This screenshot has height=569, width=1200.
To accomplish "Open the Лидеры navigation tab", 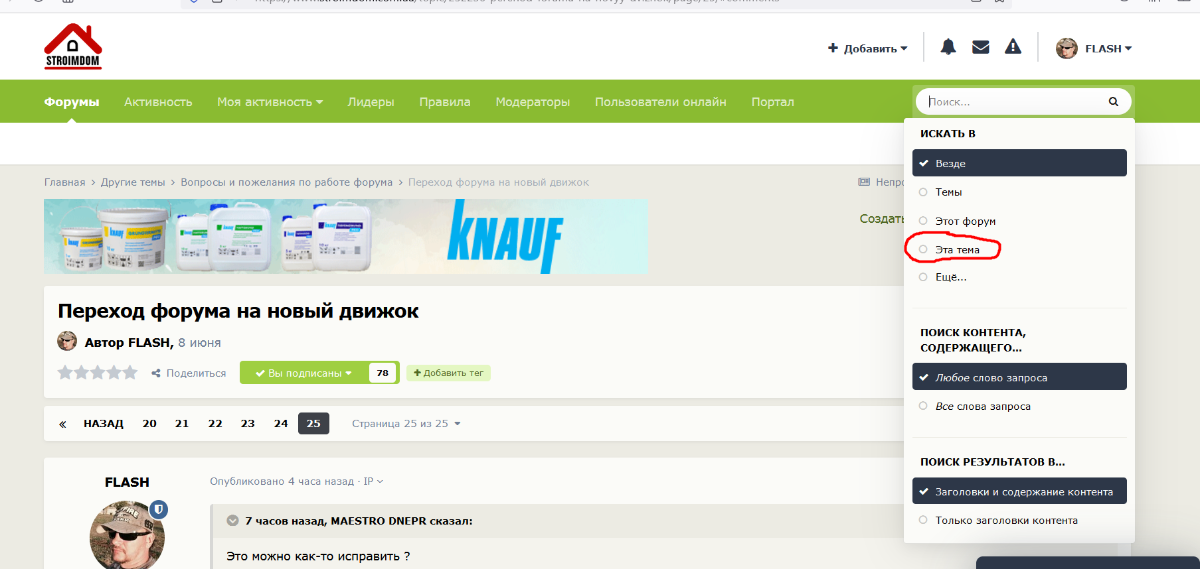I will 371,102.
